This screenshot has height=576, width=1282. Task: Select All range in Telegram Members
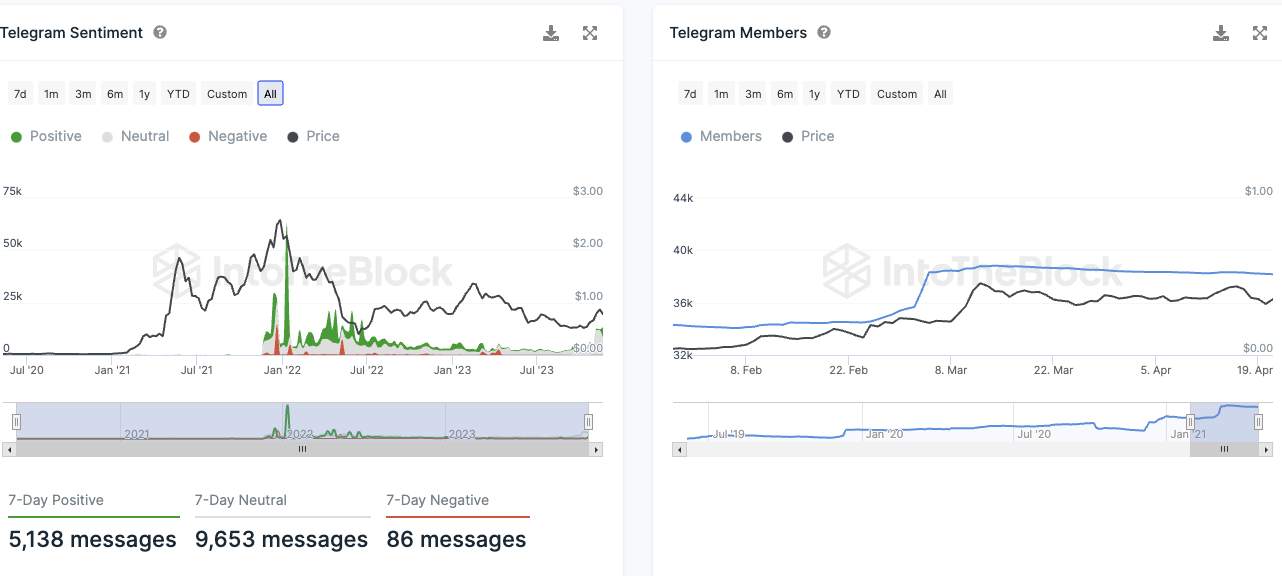click(940, 94)
